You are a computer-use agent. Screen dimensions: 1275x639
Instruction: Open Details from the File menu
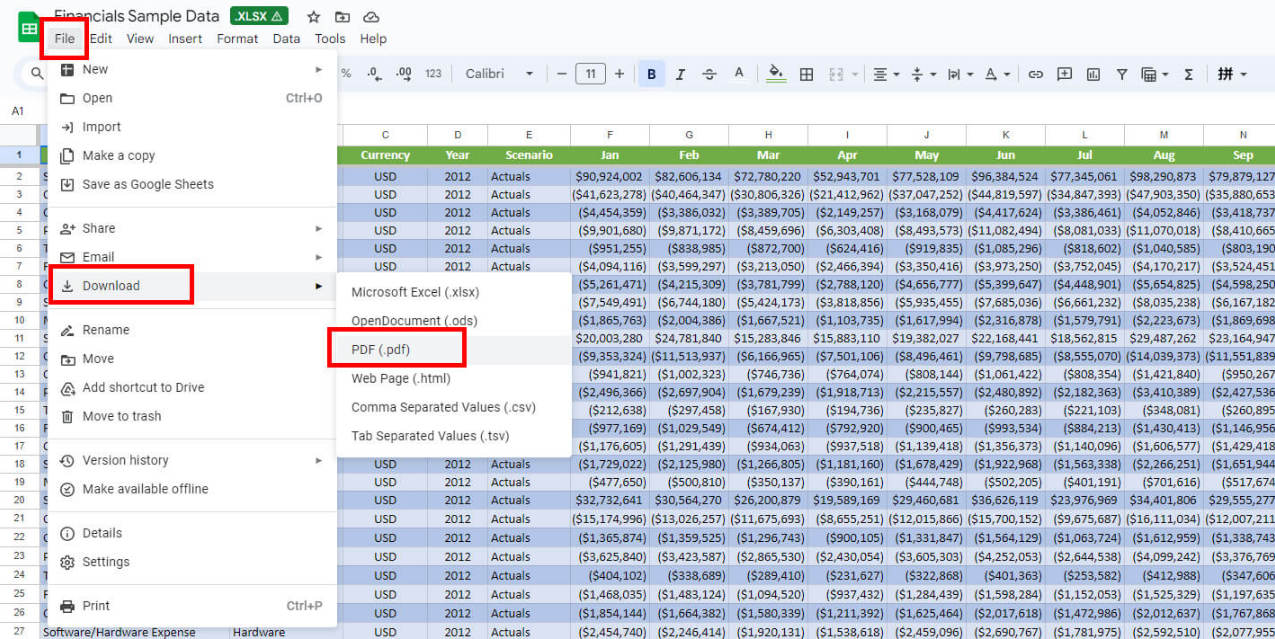click(192, 533)
